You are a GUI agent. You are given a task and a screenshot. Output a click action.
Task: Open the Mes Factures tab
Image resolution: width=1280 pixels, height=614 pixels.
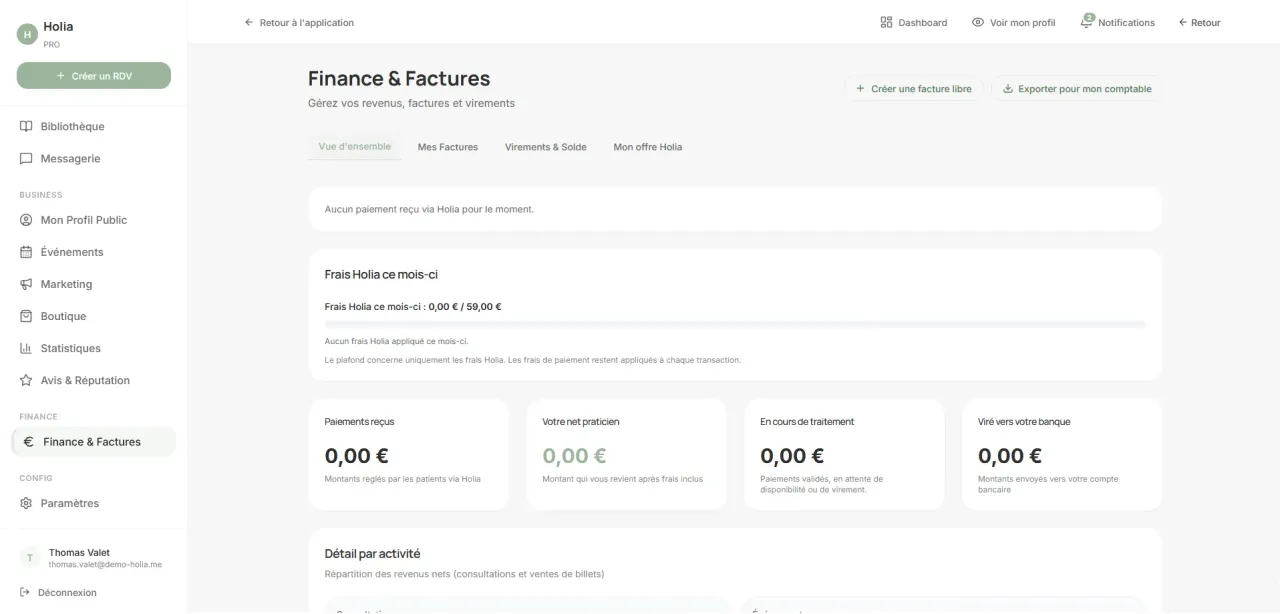tap(448, 147)
